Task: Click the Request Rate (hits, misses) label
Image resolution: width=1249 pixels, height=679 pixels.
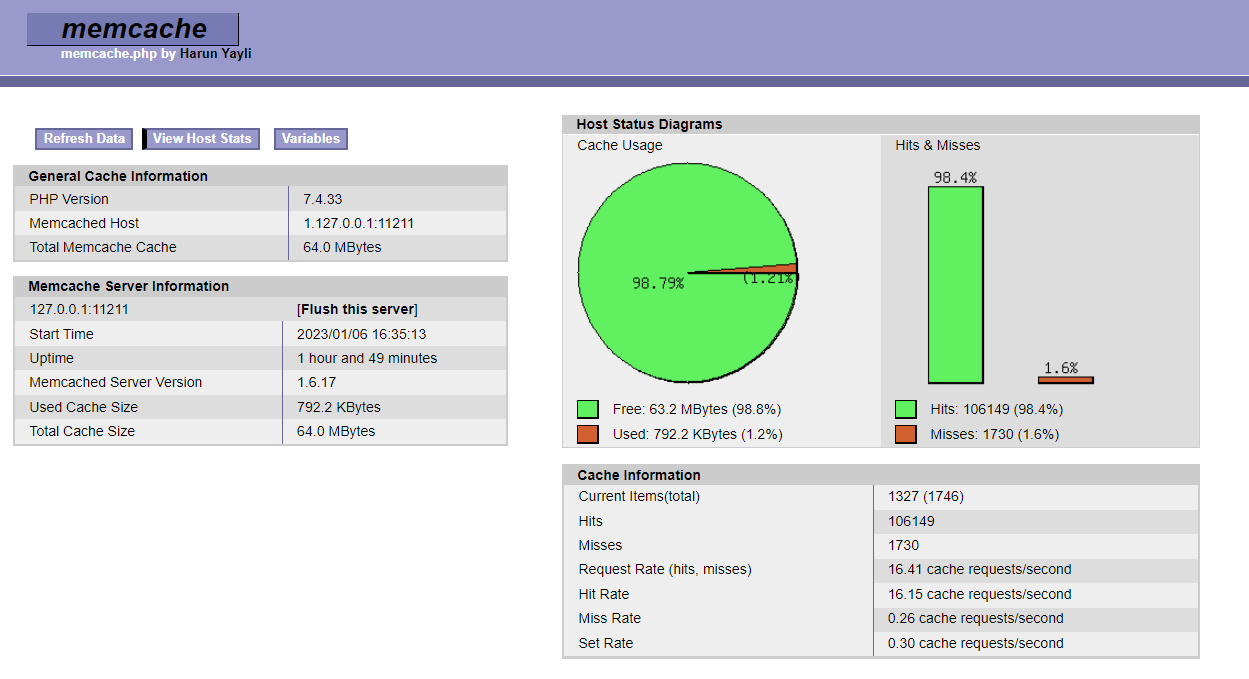Action: 665,569
